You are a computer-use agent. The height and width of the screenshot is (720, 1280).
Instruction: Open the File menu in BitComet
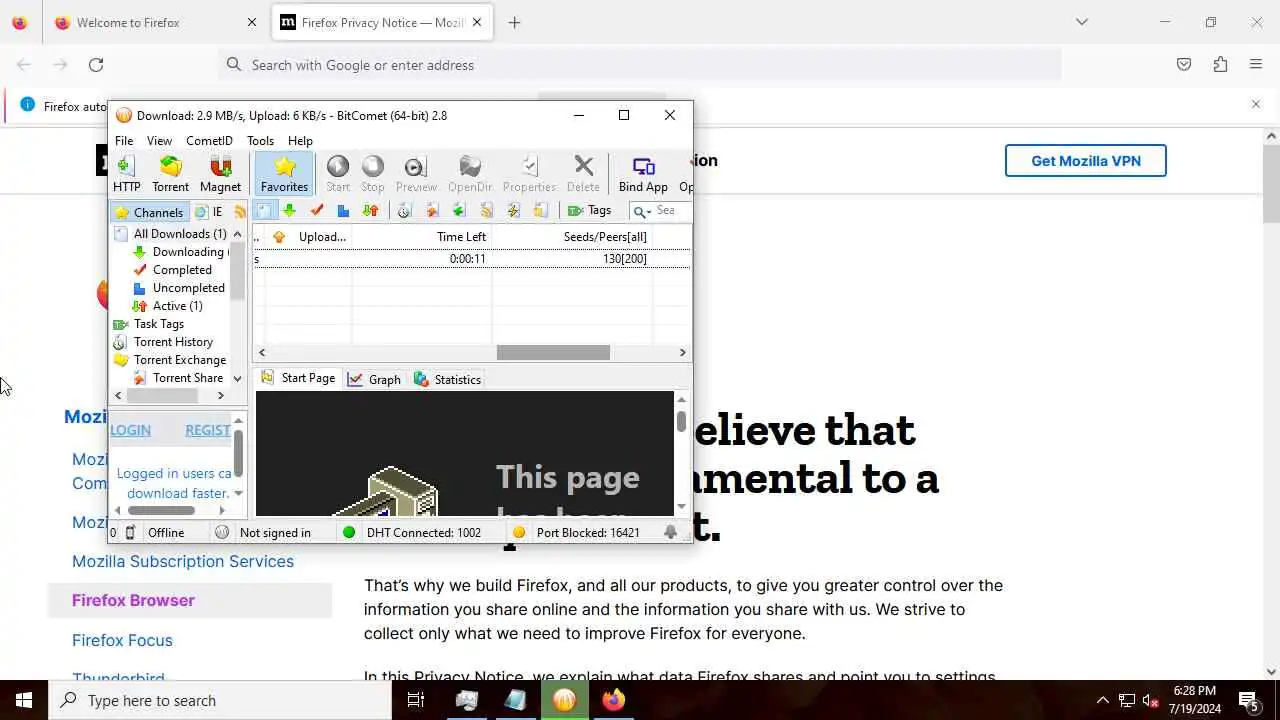[x=124, y=141]
